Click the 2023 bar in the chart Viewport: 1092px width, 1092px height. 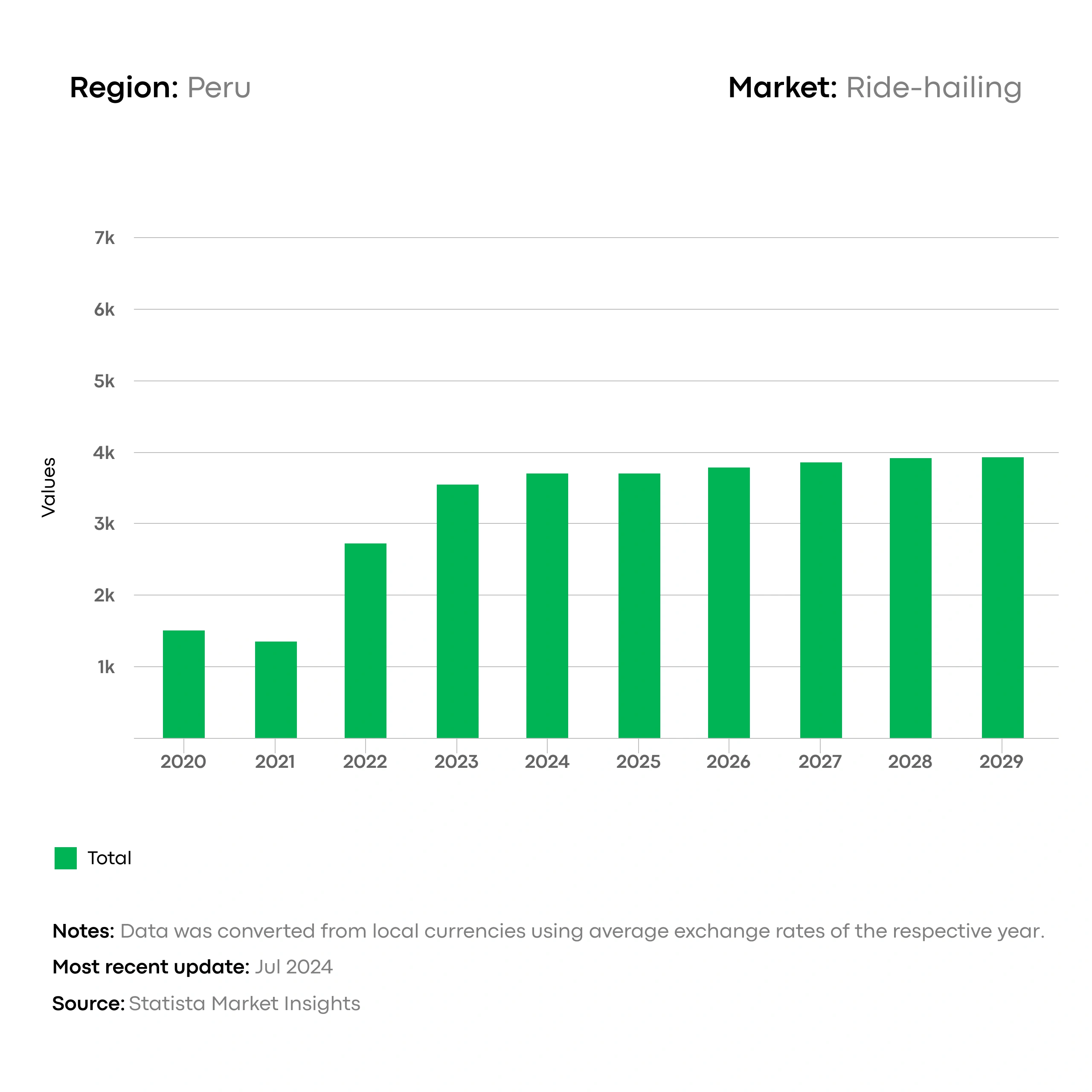click(x=458, y=611)
